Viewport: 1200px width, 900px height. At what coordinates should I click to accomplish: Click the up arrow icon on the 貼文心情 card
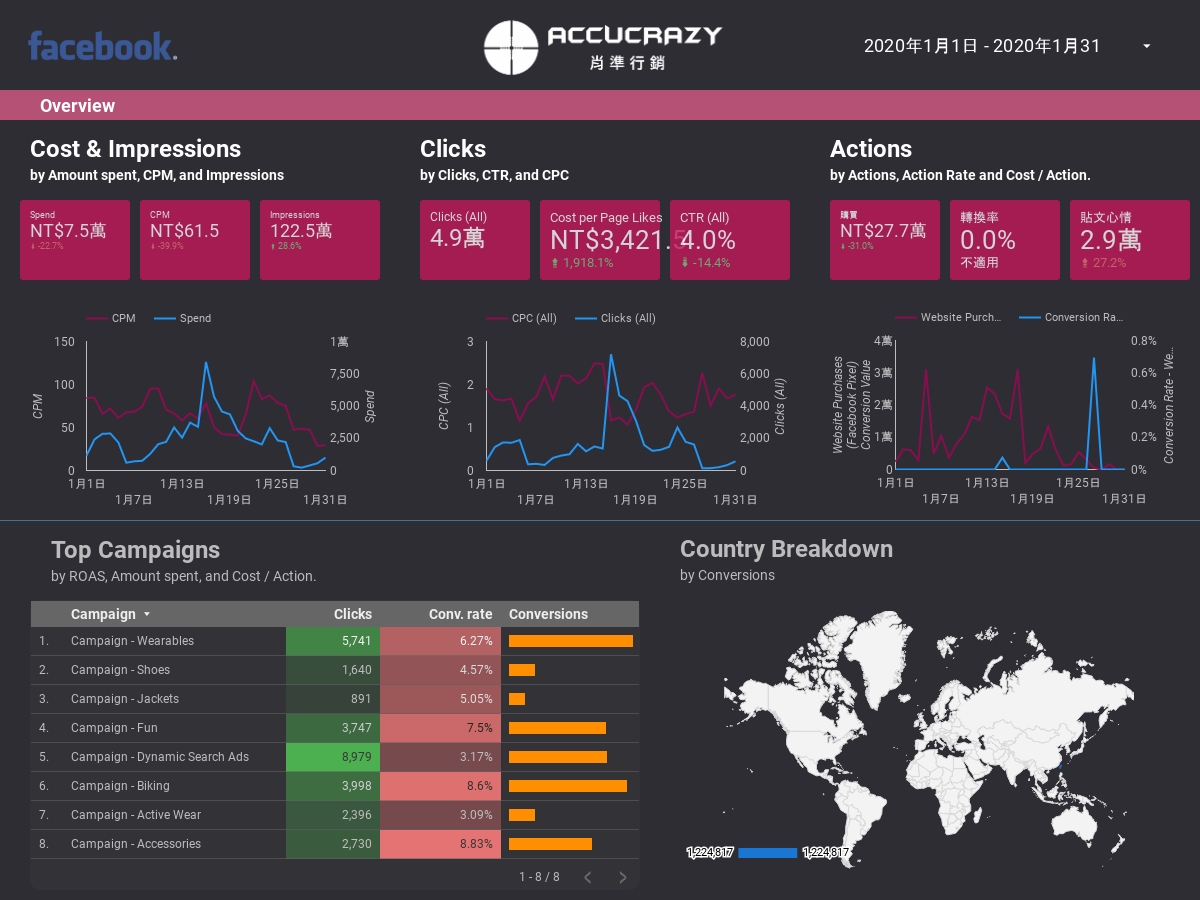pos(1086,264)
